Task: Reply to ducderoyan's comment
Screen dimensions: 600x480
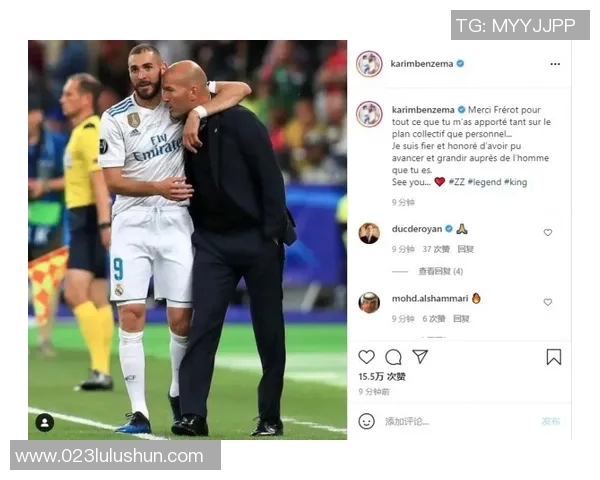Action: coord(465,249)
